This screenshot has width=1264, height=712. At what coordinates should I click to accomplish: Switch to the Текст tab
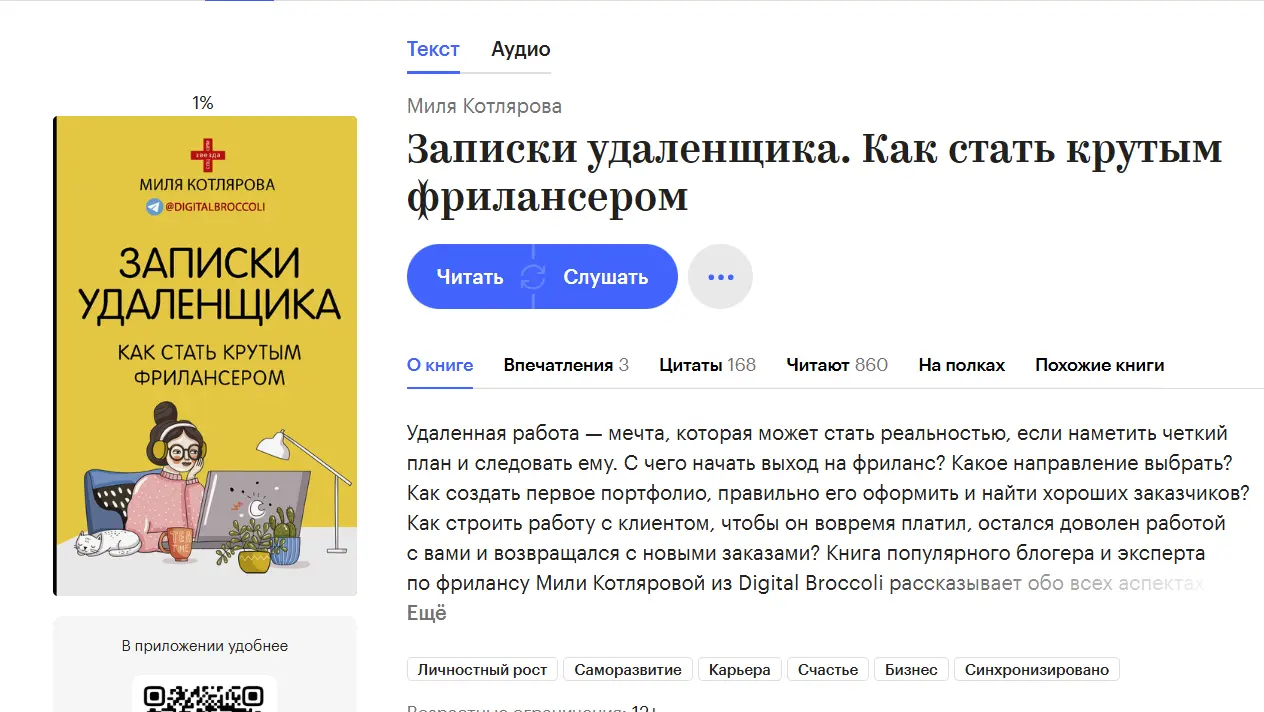pyautogui.click(x=433, y=49)
